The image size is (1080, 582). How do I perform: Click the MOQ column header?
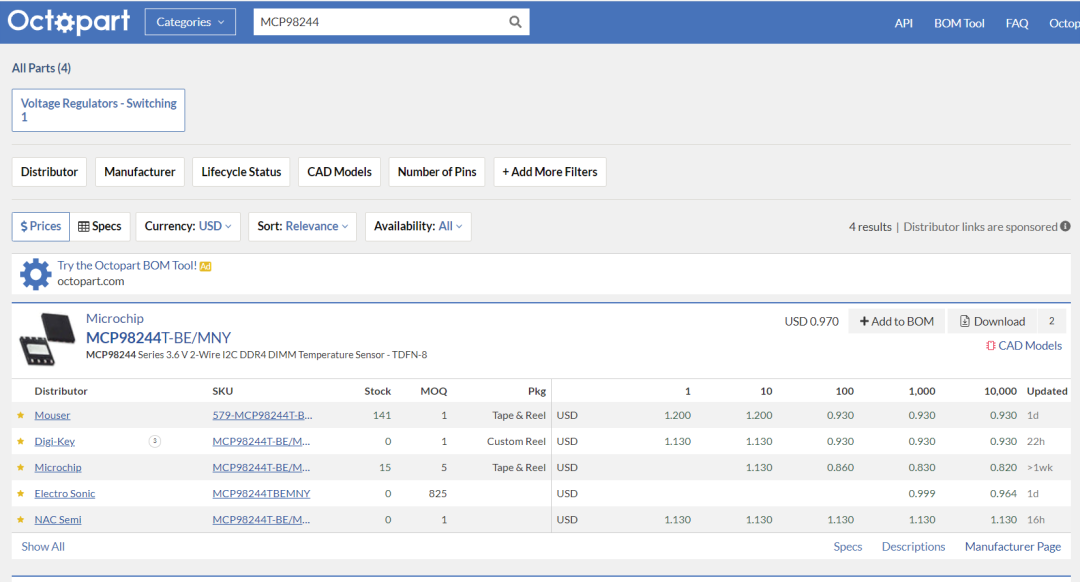434,391
